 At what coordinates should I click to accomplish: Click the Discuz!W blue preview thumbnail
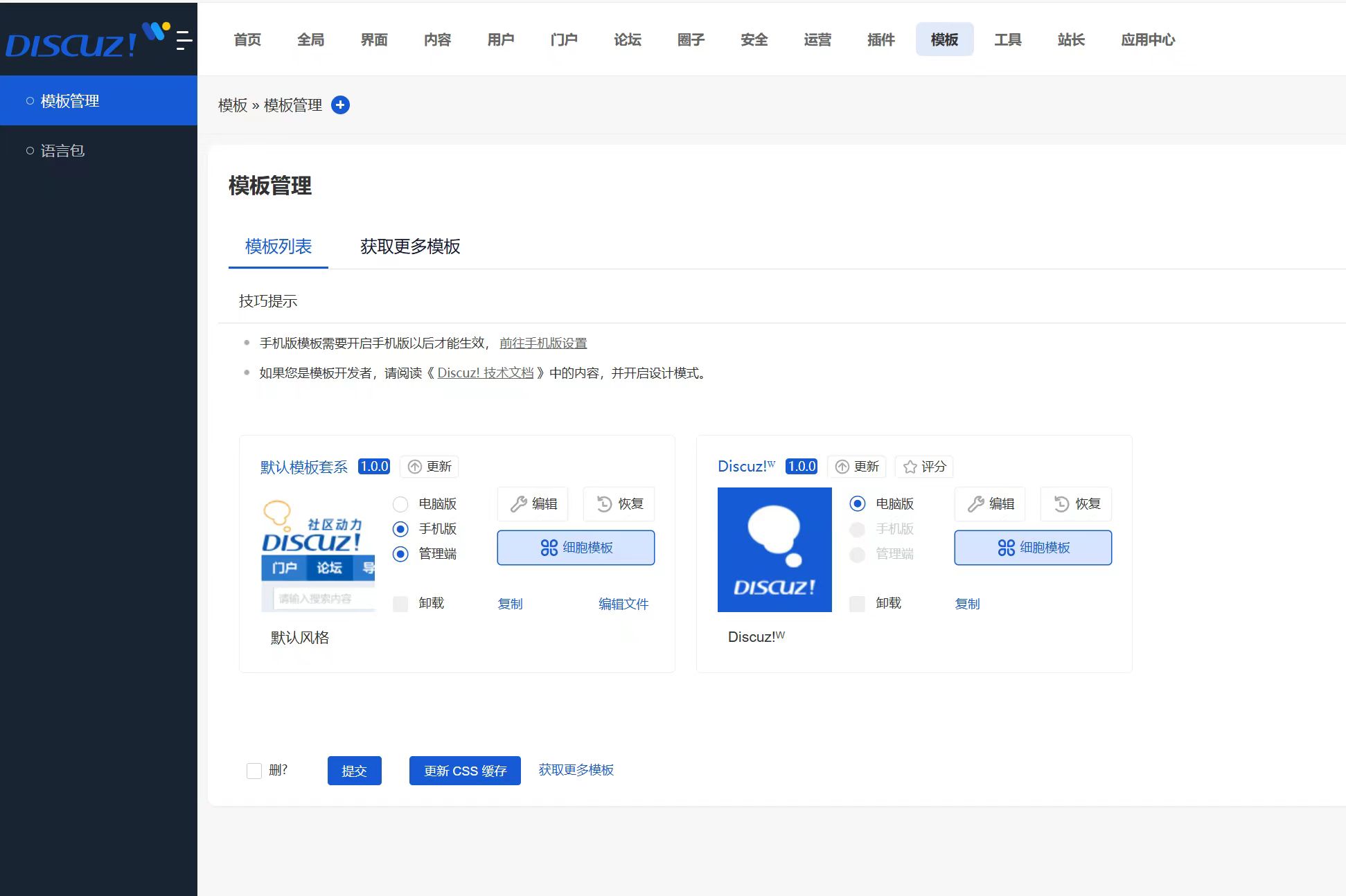pos(774,550)
